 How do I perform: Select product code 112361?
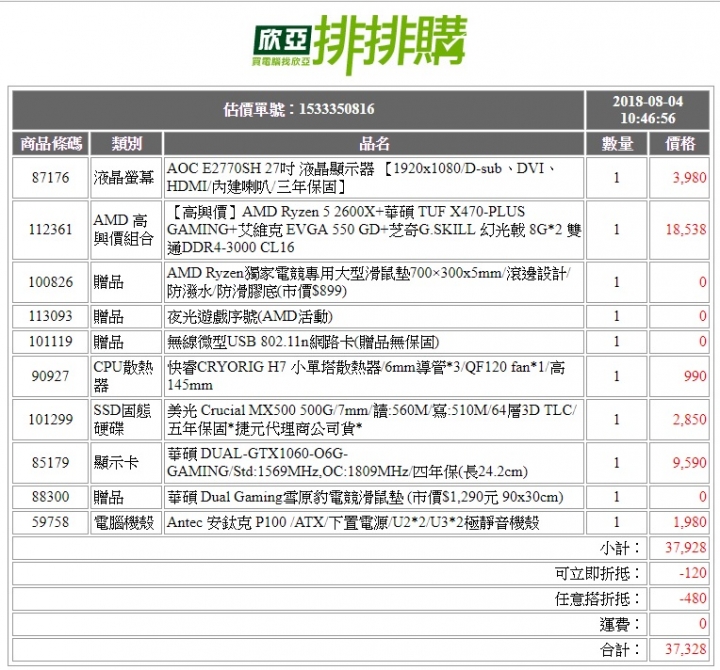pos(51,230)
